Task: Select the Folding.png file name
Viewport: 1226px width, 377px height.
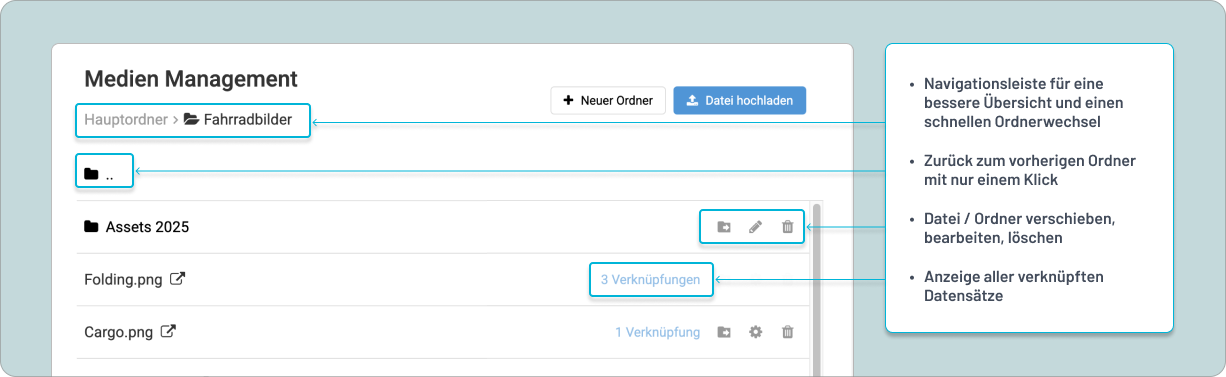Action: point(124,279)
